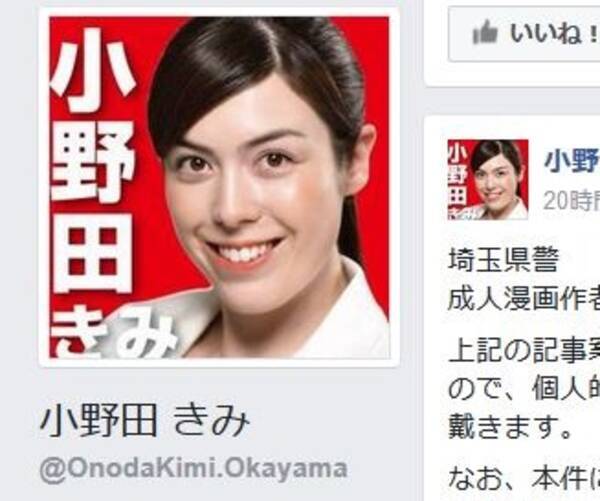Click the post line starting with 上記の記事
600x501 pixels.
pyautogui.click(x=524, y=349)
